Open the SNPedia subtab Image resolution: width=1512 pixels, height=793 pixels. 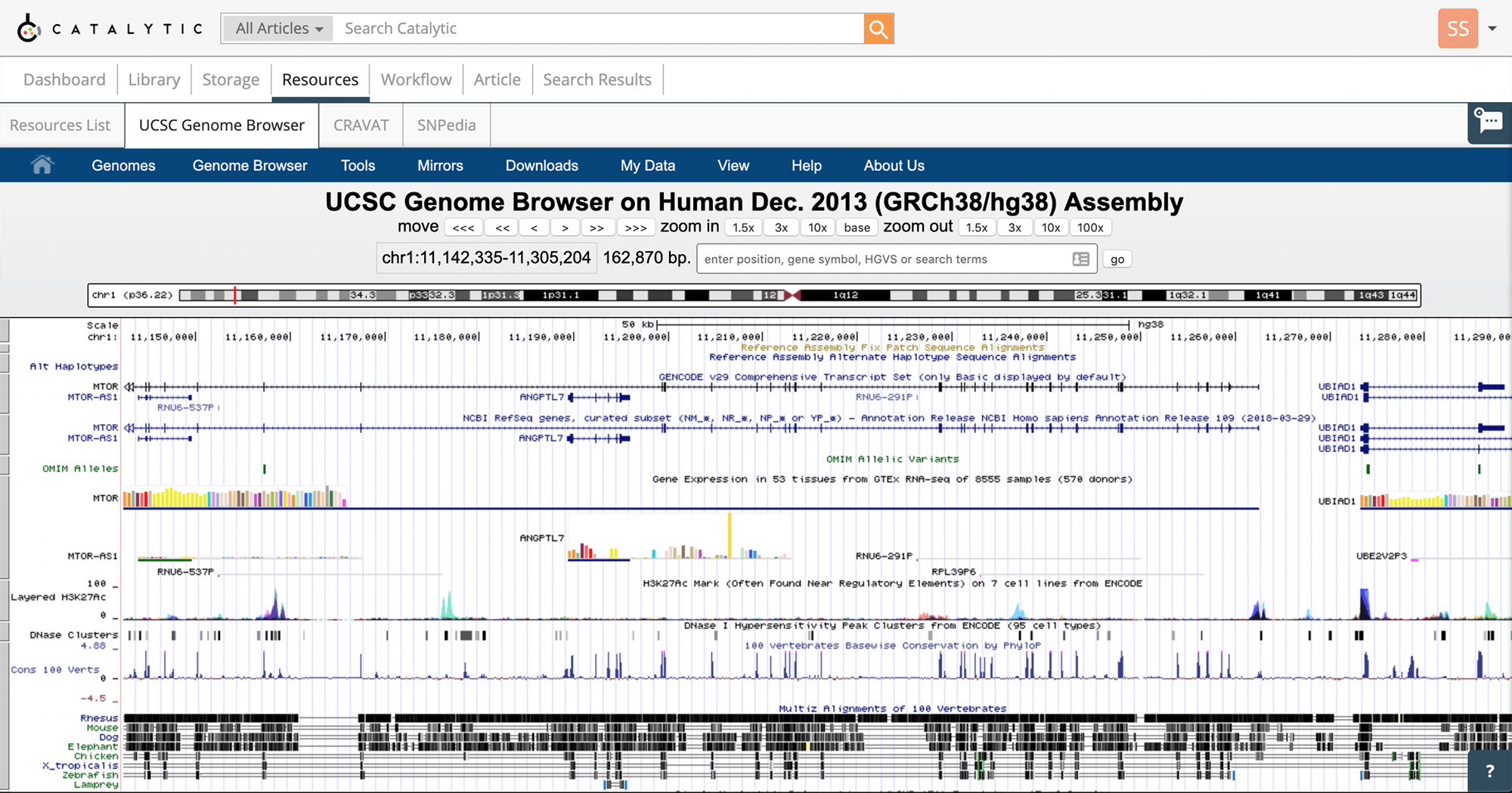coord(446,125)
